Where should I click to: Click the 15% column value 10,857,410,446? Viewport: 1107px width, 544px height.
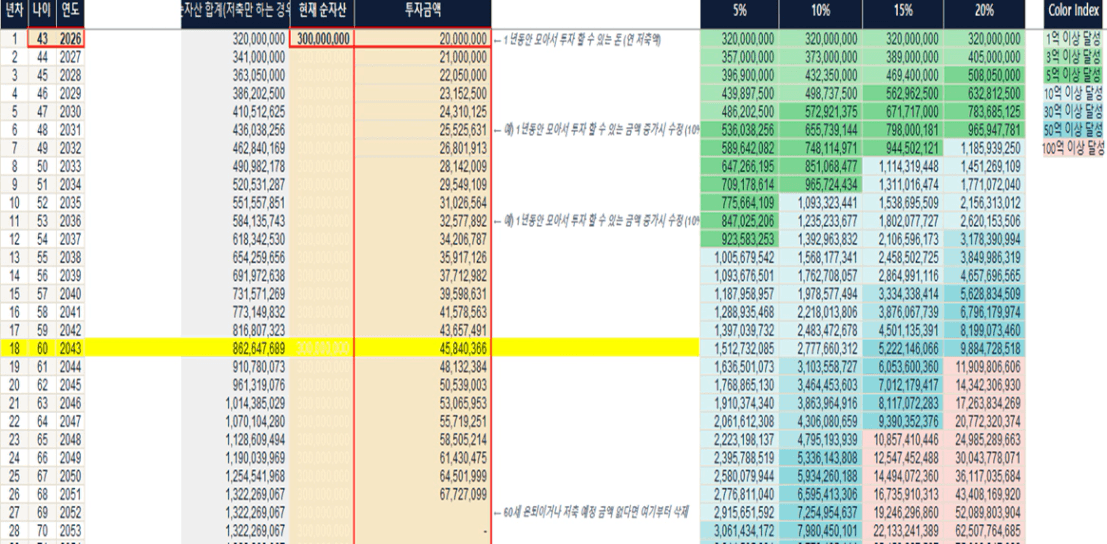pos(904,439)
